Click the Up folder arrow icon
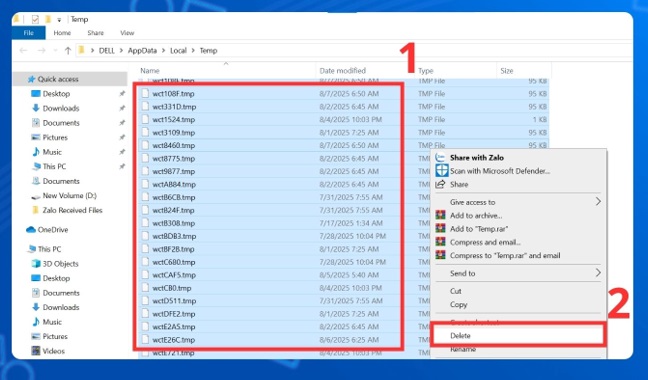Image resolution: width=648 pixels, height=380 pixels. (68, 50)
